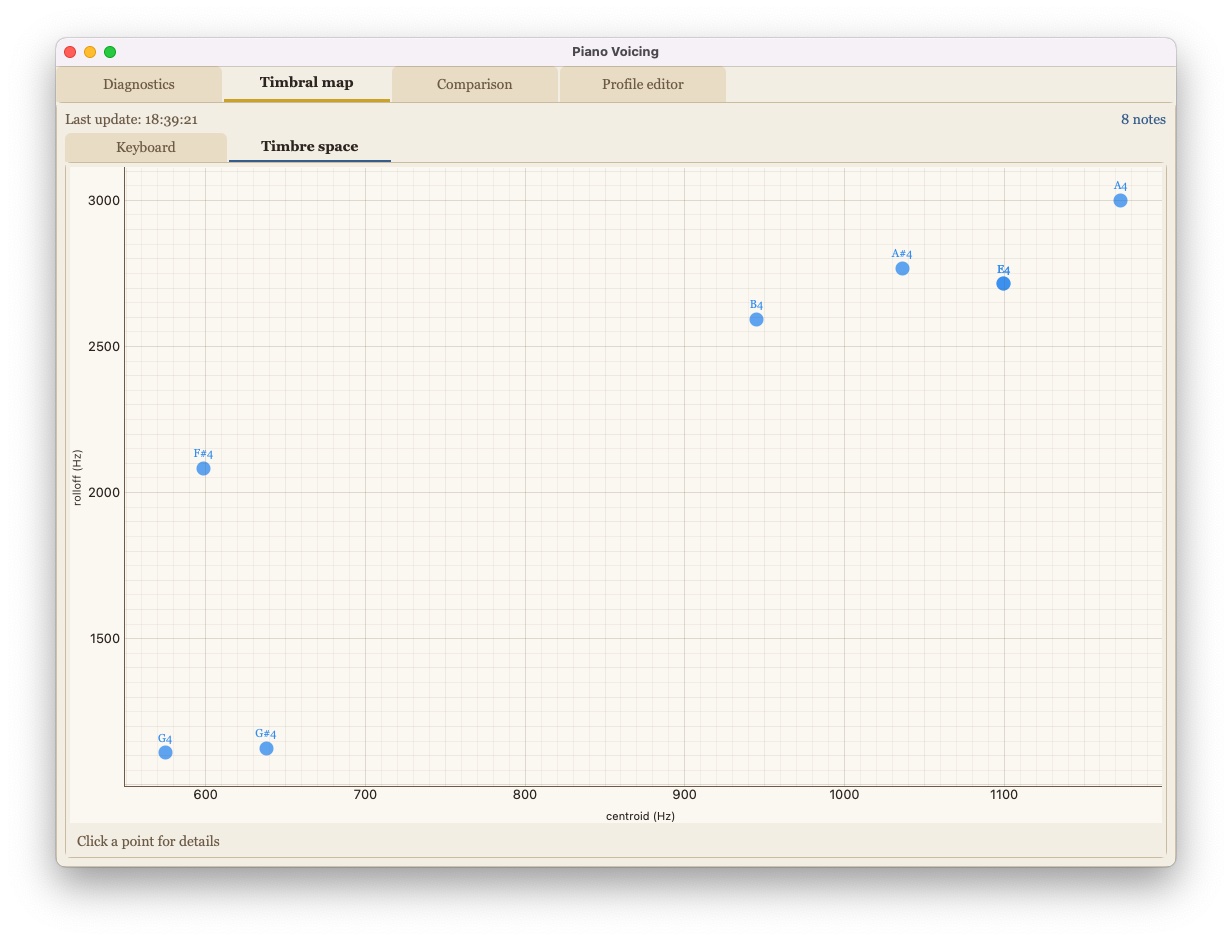The image size is (1232, 941).
Task: Click the B4 data point
Action: point(756,319)
